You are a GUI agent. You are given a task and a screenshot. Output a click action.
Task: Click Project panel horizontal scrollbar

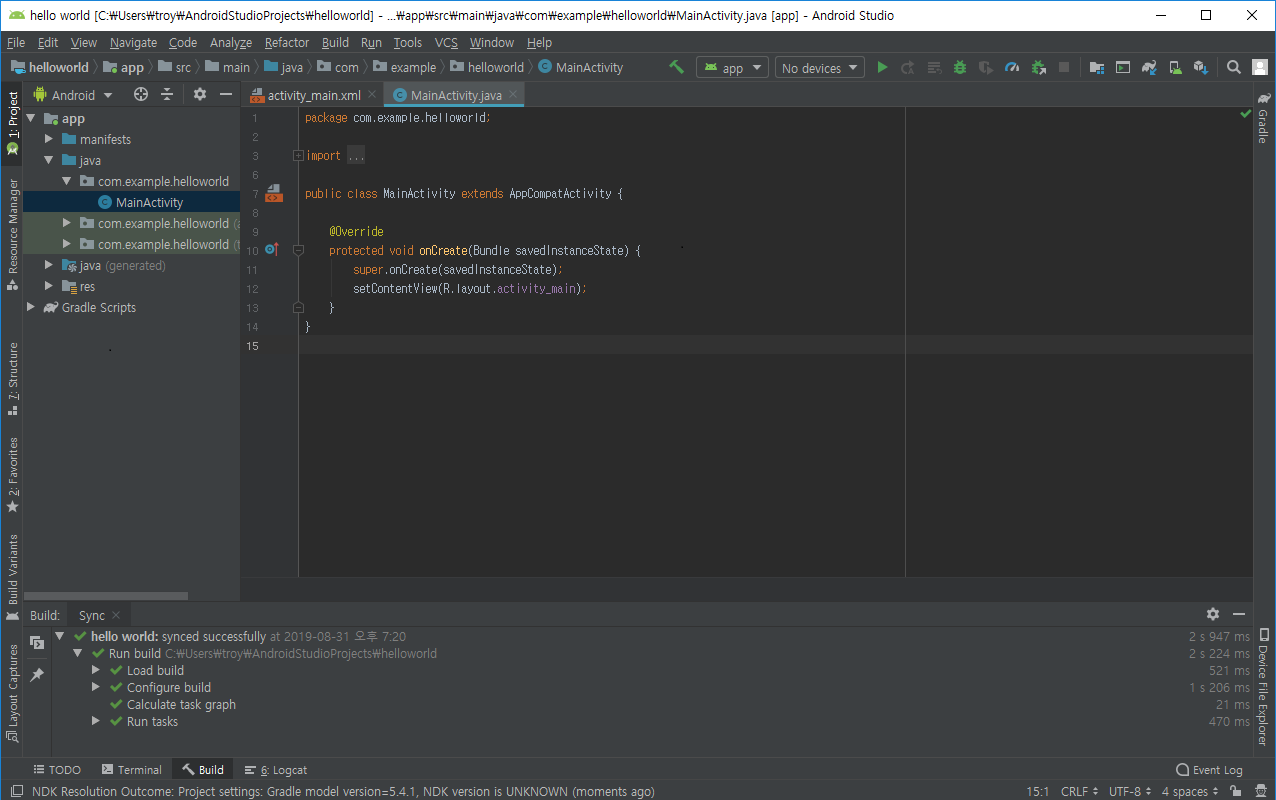[x=106, y=596]
